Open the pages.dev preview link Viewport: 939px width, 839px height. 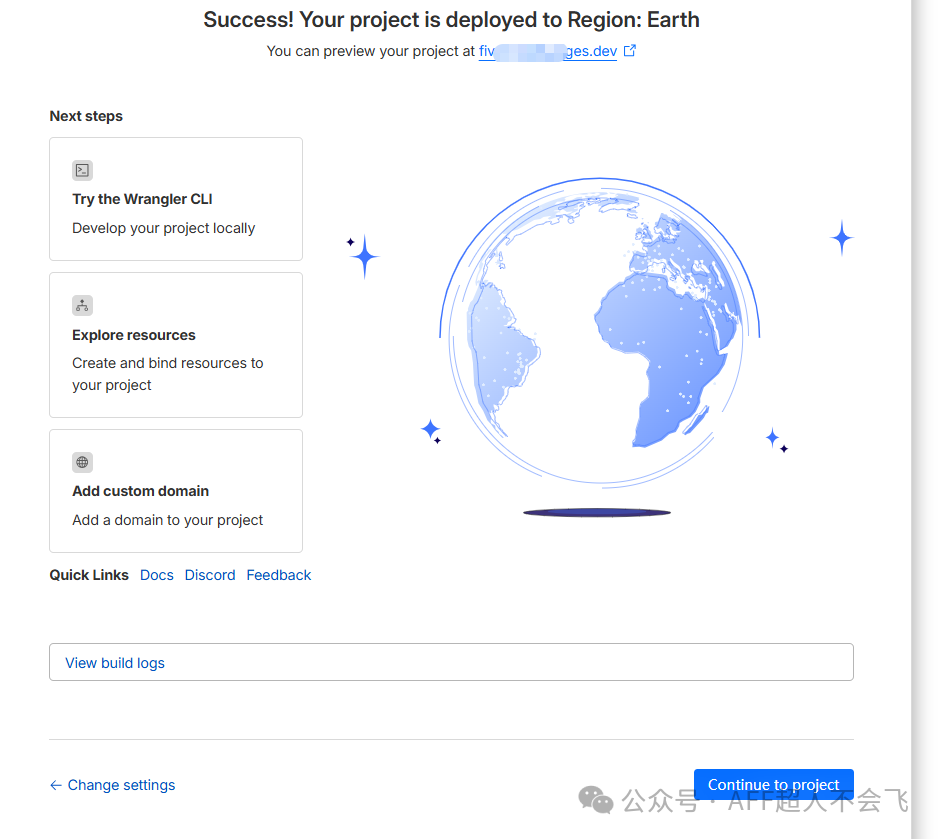tap(547, 51)
